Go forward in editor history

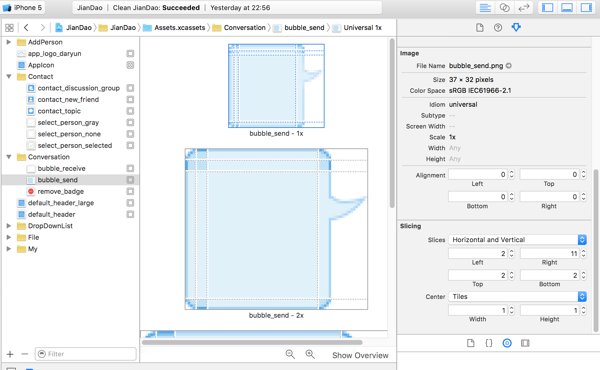(x=42, y=28)
